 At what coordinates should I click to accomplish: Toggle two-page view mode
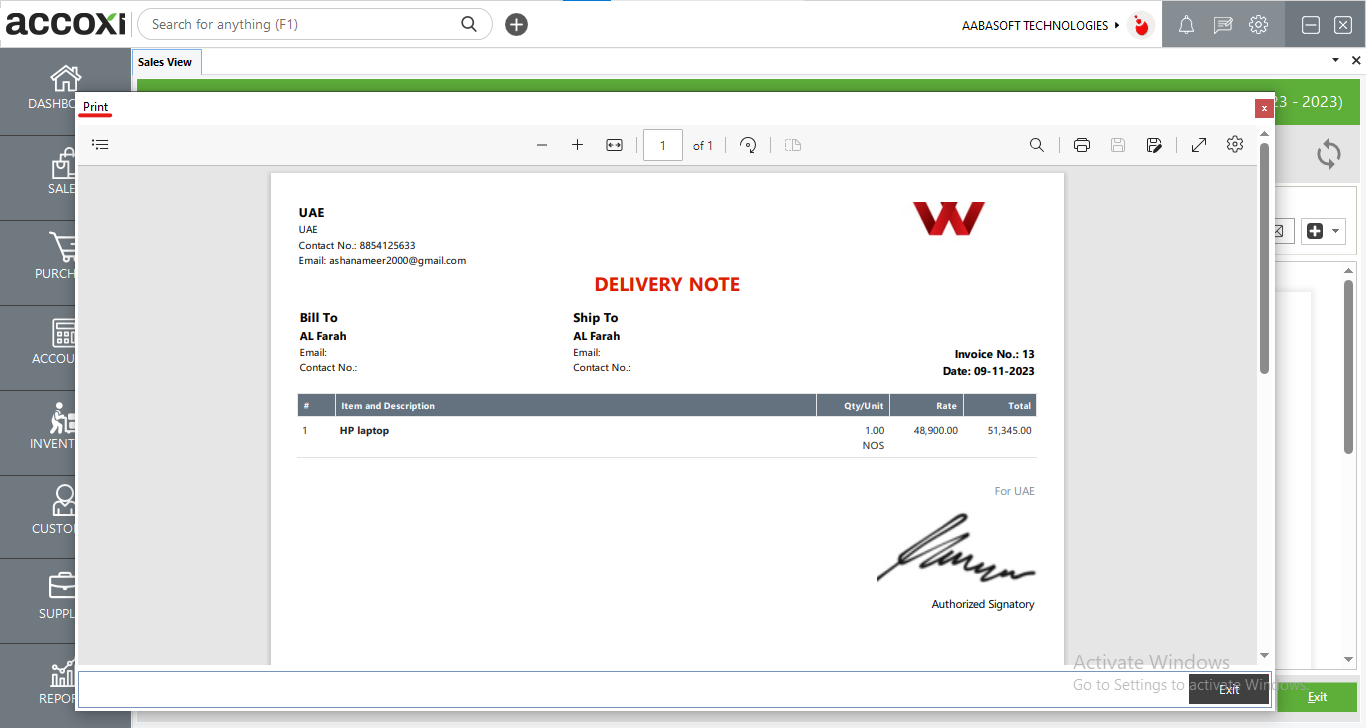[x=792, y=144]
